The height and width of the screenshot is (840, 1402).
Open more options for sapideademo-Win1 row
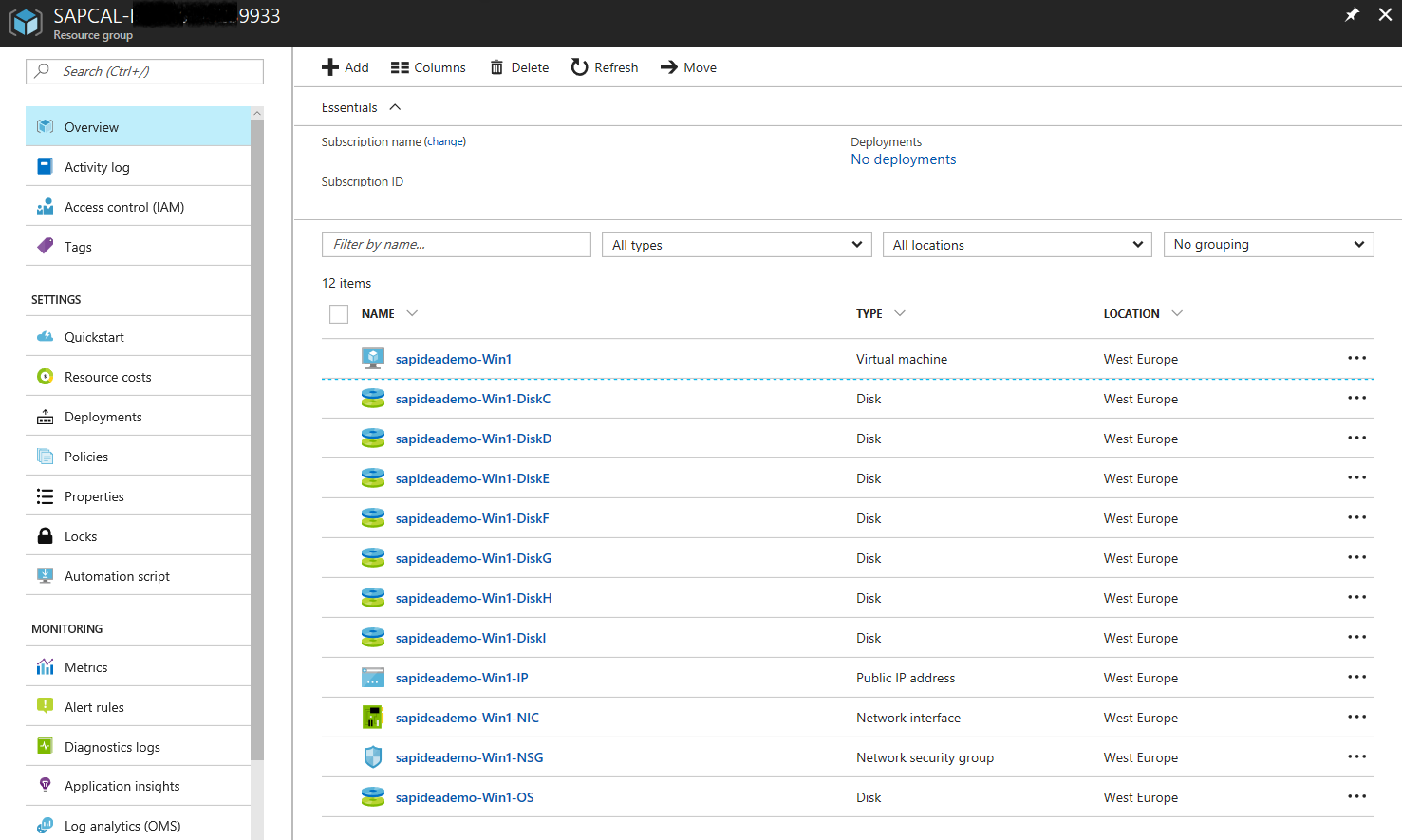[1357, 358]
